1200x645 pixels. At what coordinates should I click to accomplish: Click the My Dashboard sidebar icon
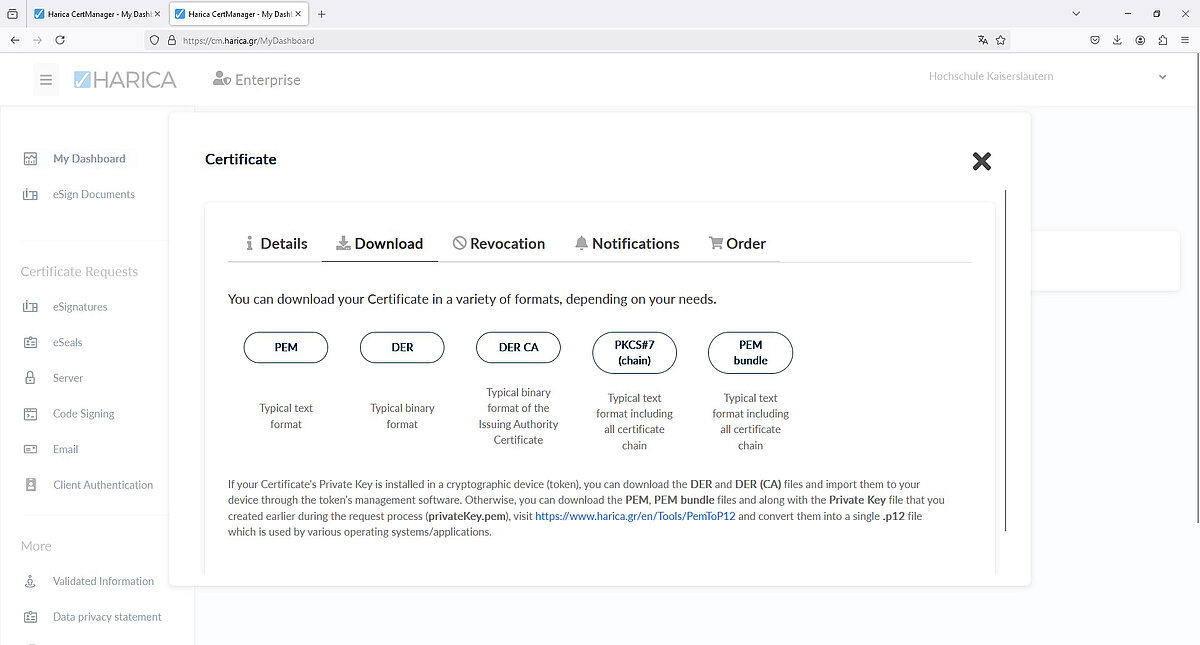tap(30, 159)
